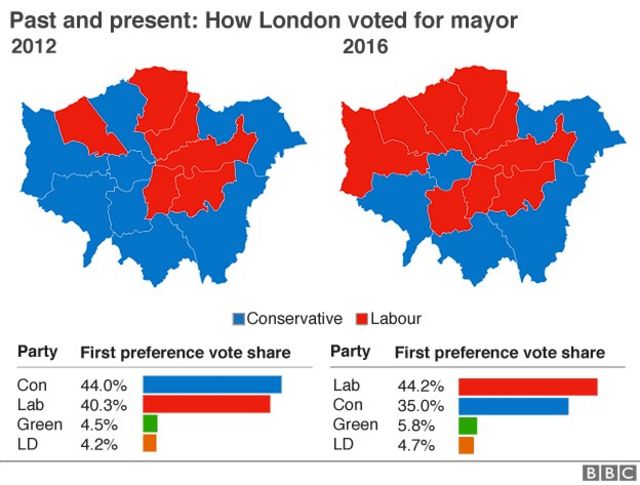This screenshot has width=640, height=485.
Task: Click the 2016 year heading
Action: (365, 47)
